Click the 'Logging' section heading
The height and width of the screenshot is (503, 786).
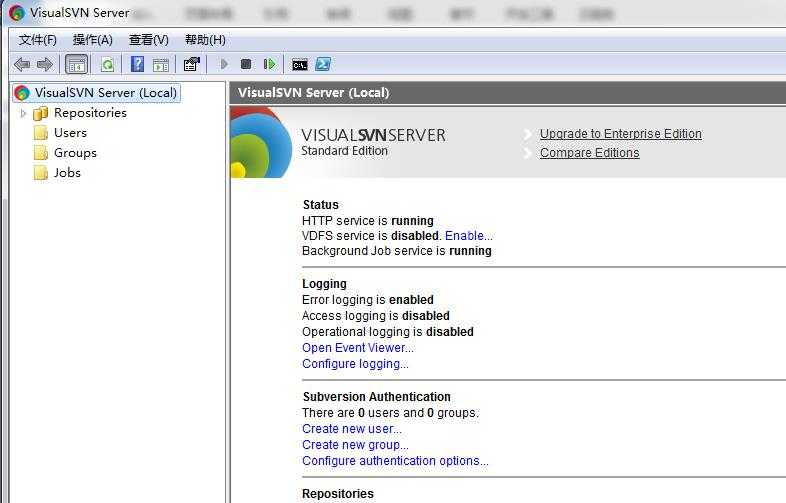coord(324,284)
